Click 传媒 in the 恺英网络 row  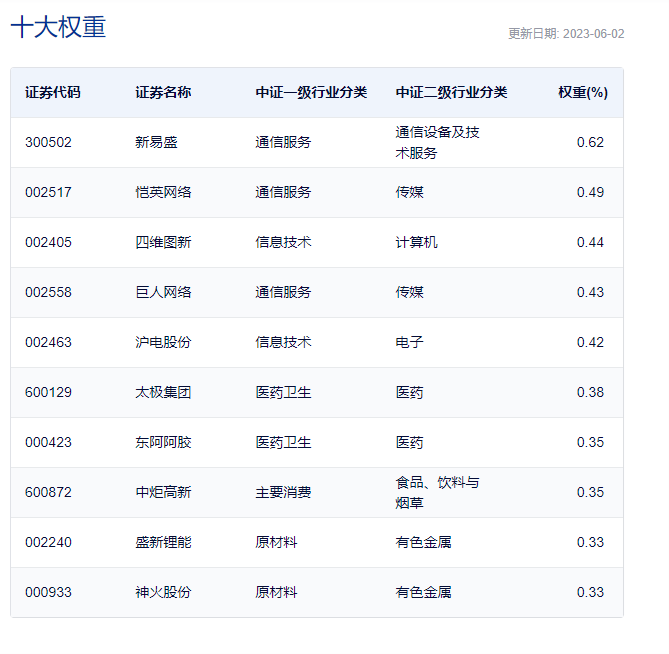410,192
